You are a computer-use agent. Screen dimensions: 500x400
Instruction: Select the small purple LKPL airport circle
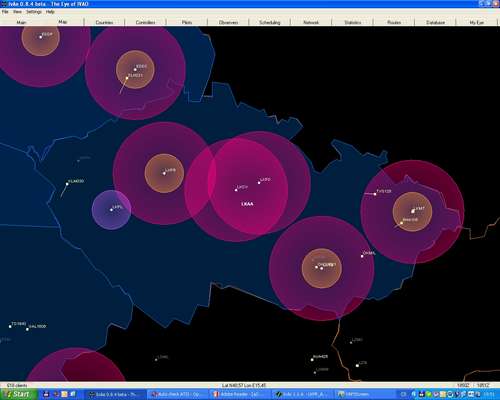tap(111, 210)
